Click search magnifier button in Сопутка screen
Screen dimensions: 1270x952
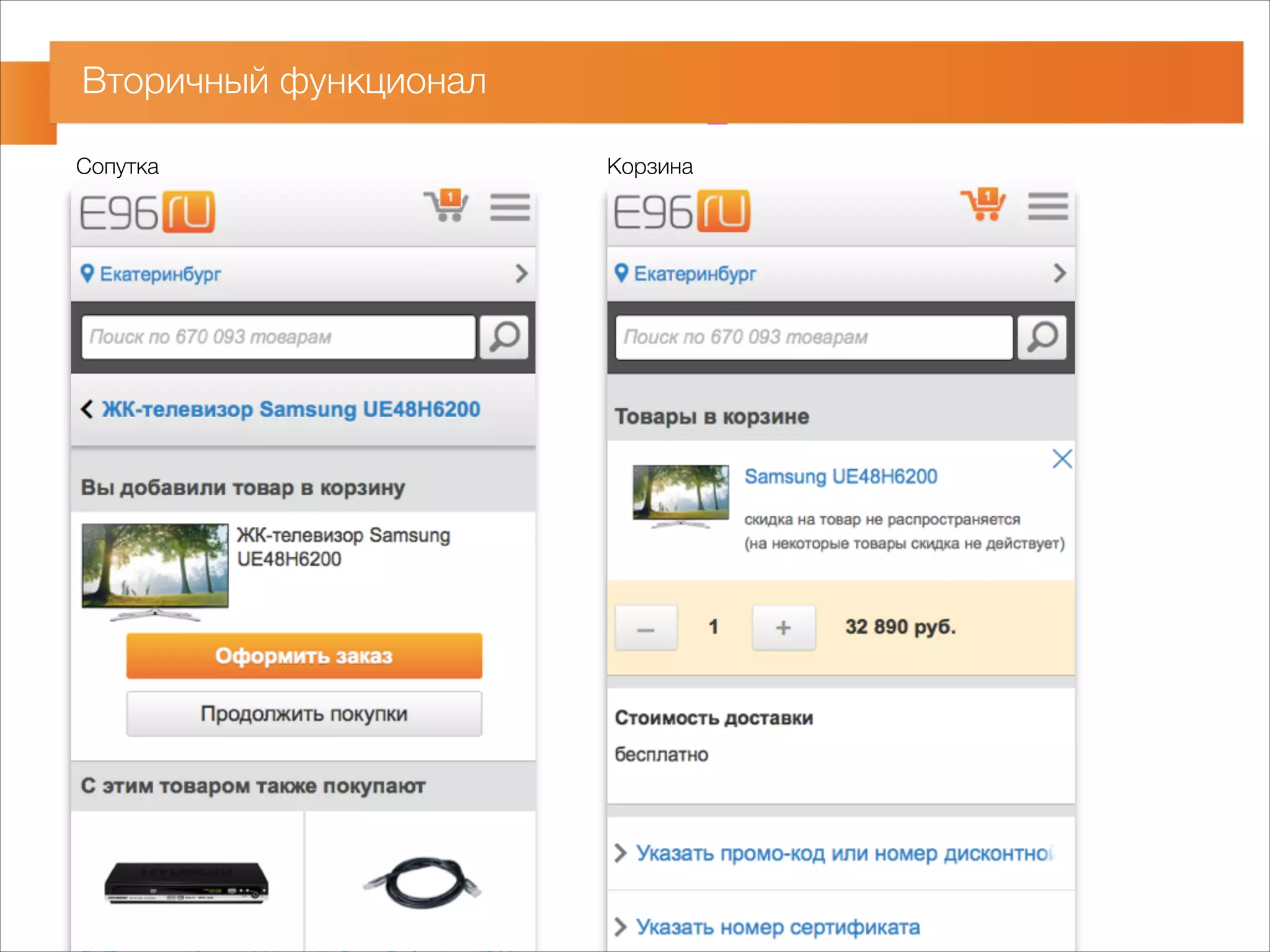coord(504,337)
